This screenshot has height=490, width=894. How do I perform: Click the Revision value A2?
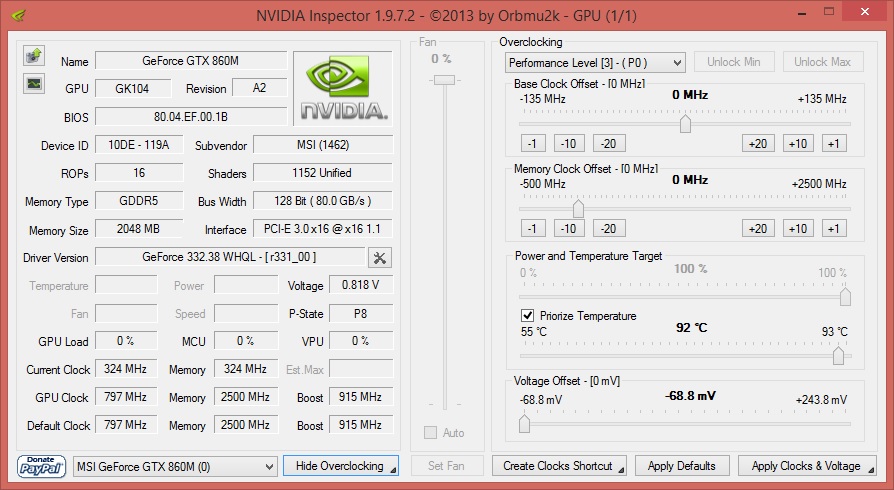point(259,88)
